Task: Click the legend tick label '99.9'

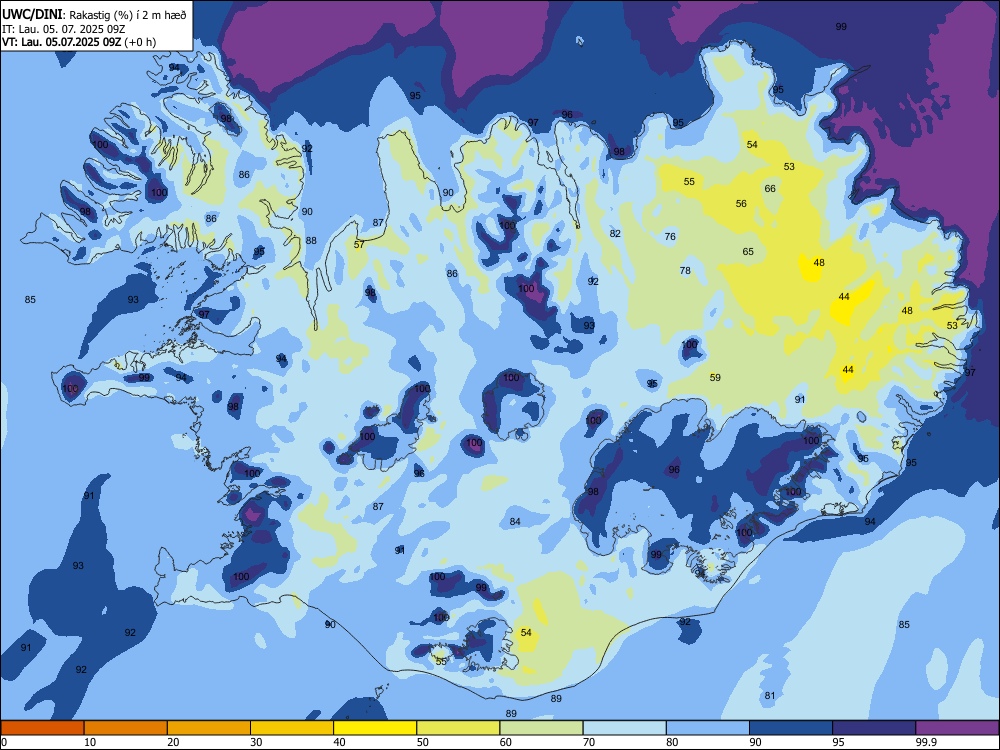Action: click(926, 742)
